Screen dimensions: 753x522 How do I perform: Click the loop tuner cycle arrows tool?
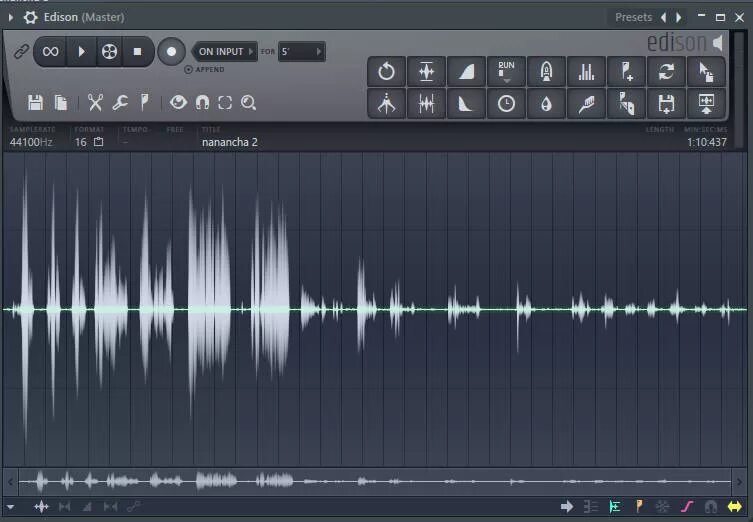[x=666, y=72]
